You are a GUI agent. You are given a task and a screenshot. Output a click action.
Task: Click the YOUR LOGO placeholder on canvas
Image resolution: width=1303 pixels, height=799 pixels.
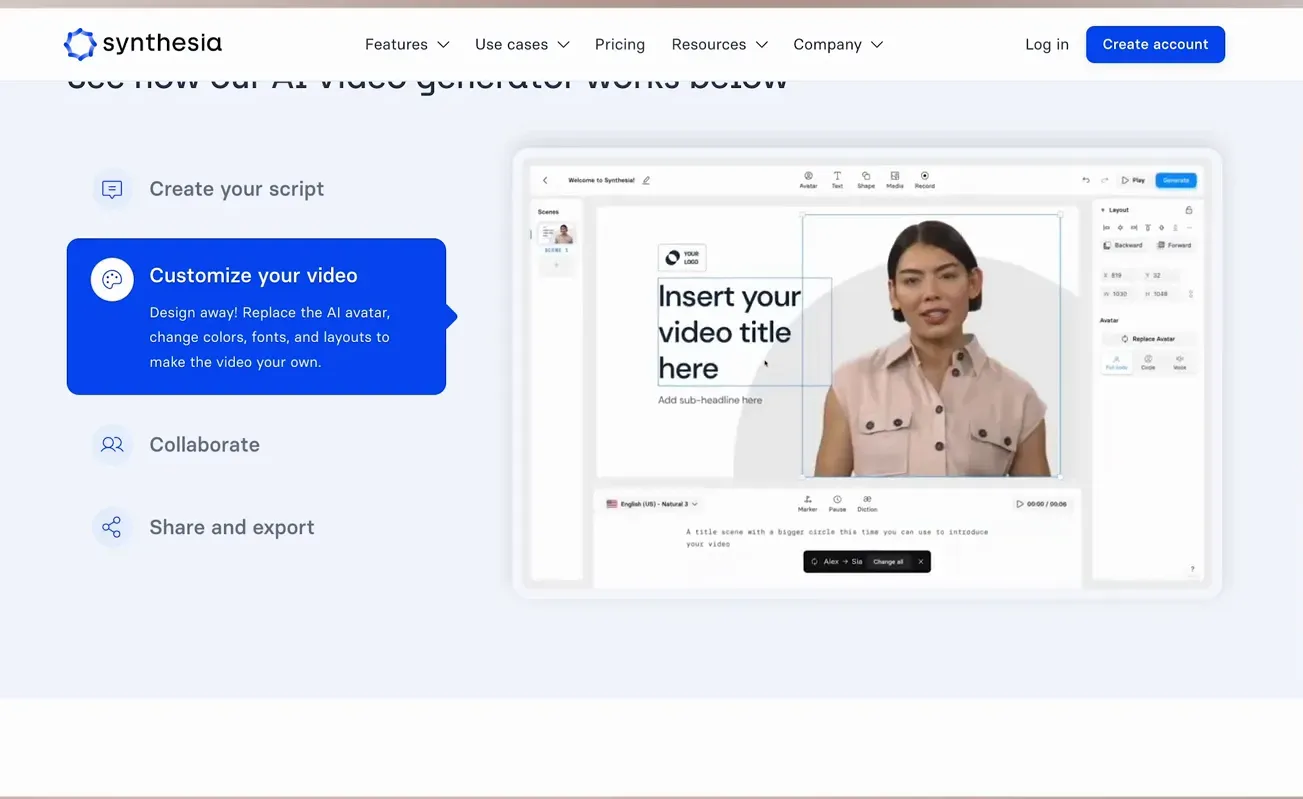[x=682, y=258]
